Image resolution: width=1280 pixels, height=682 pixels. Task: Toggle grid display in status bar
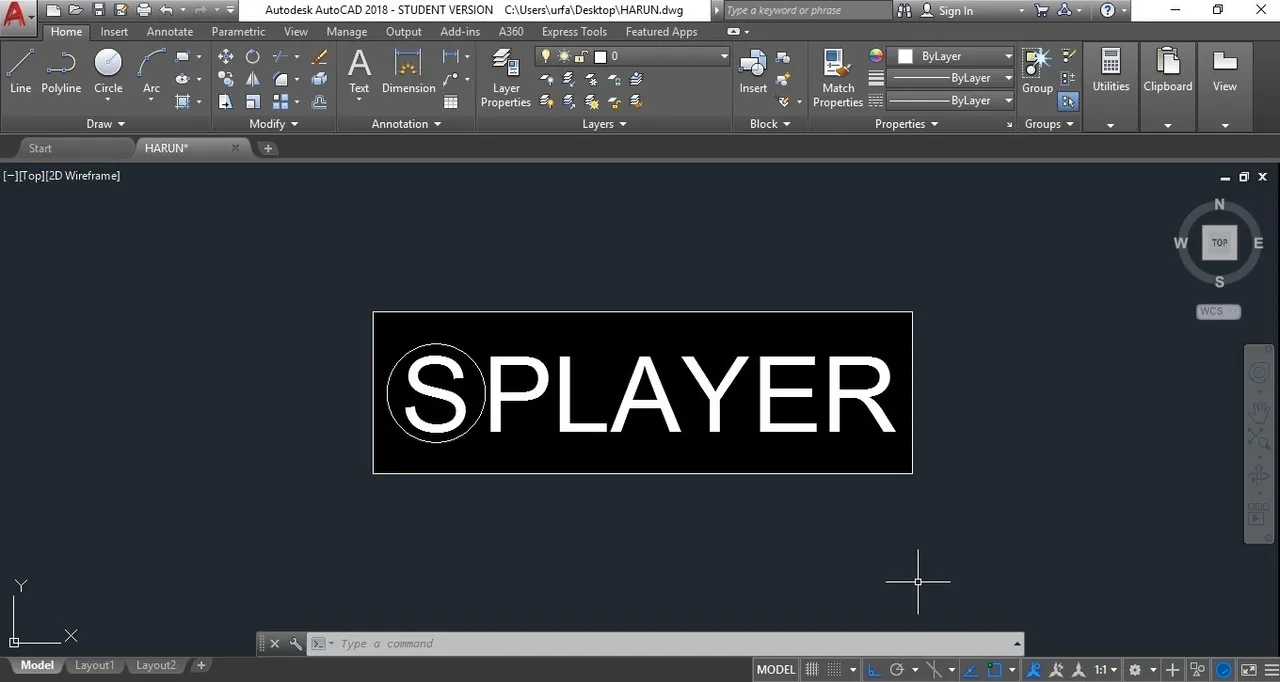click(x=812, y=670)
